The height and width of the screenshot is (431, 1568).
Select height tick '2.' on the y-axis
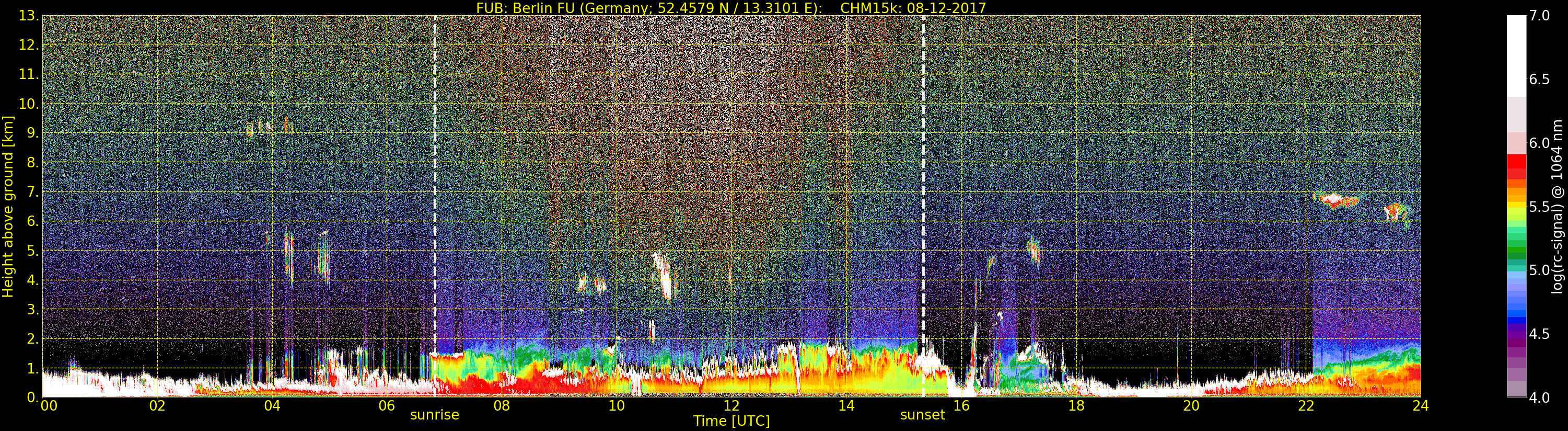(x=33, y=338)
